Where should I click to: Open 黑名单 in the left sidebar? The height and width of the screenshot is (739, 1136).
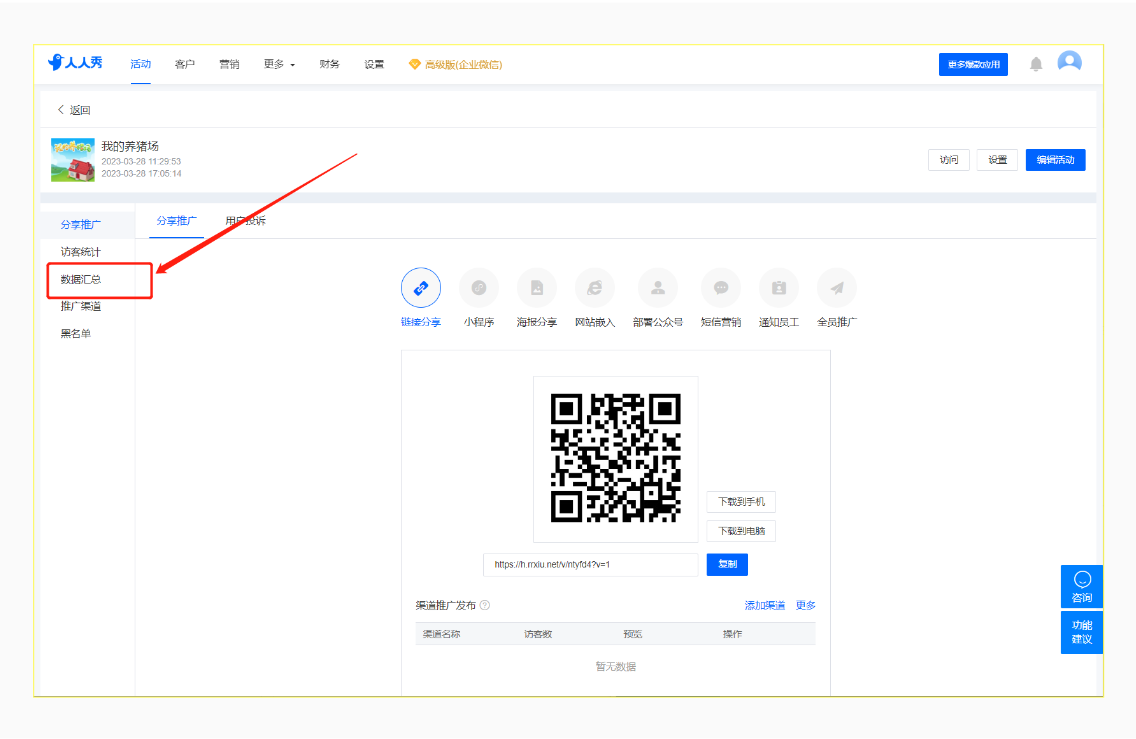tap(75, 334)
